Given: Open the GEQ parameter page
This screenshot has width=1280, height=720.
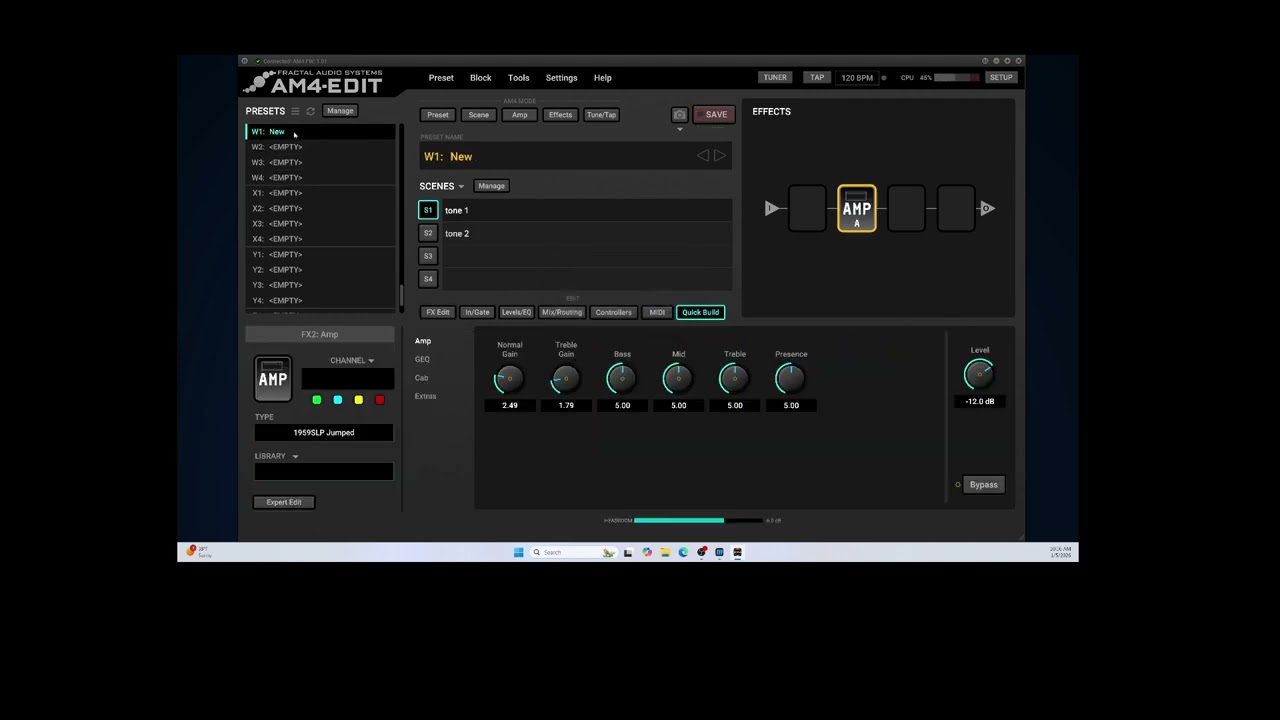Looking at the screenshot, I should 422,360.
